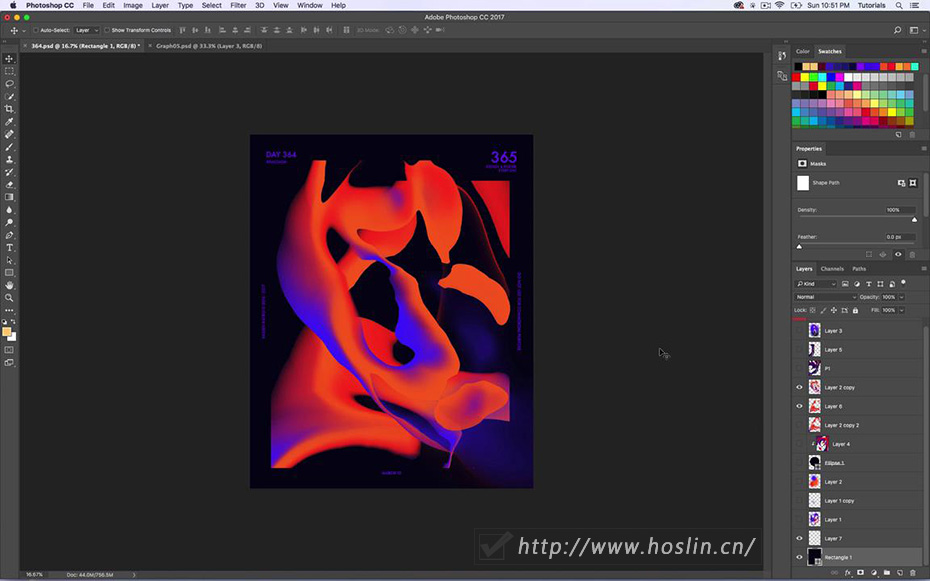
Task: Click the layer style fx icon
Action: coord(848,573)
